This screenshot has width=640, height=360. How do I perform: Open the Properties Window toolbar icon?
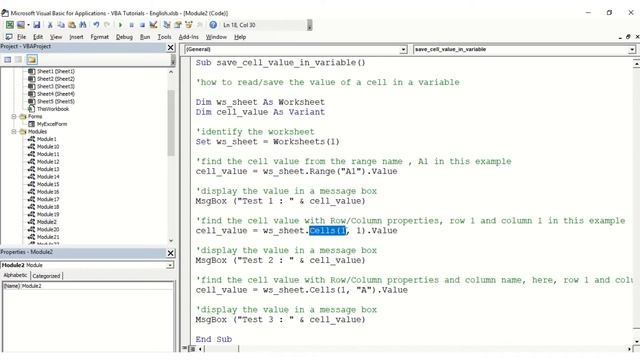pyautogui.click(x=178, y=25)
